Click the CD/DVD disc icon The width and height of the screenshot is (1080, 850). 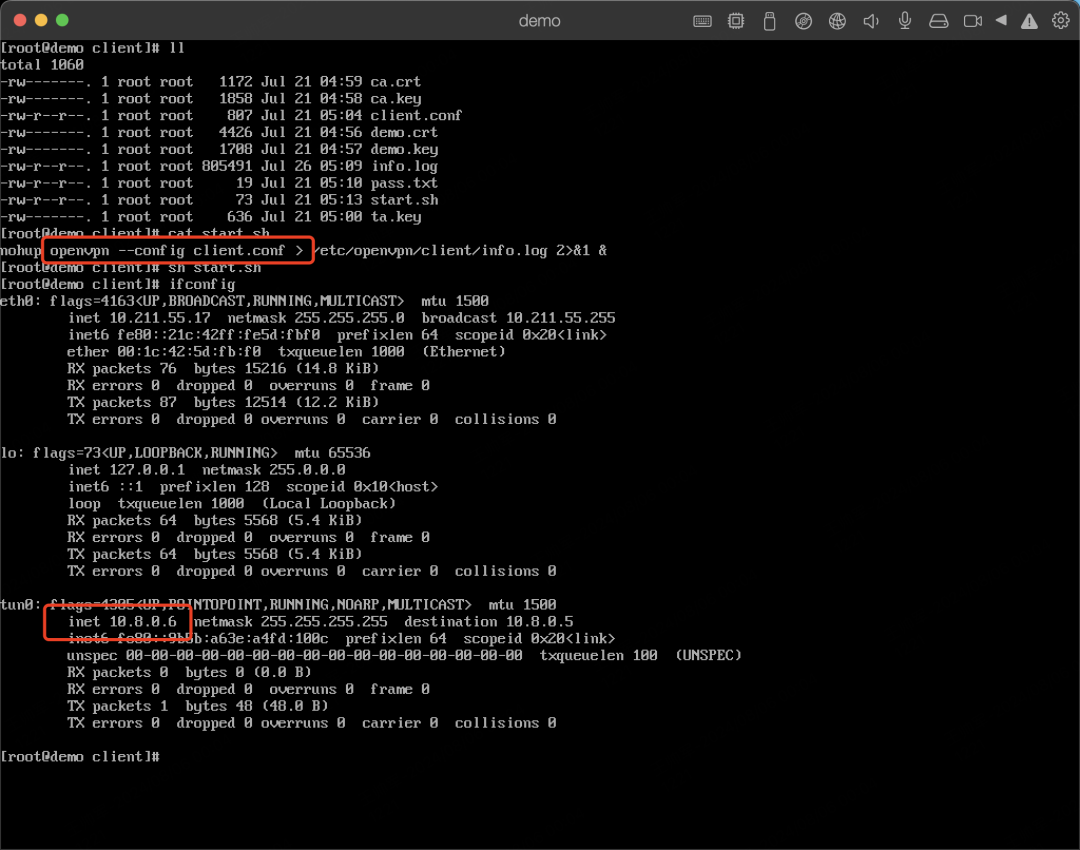coord(803,21)
